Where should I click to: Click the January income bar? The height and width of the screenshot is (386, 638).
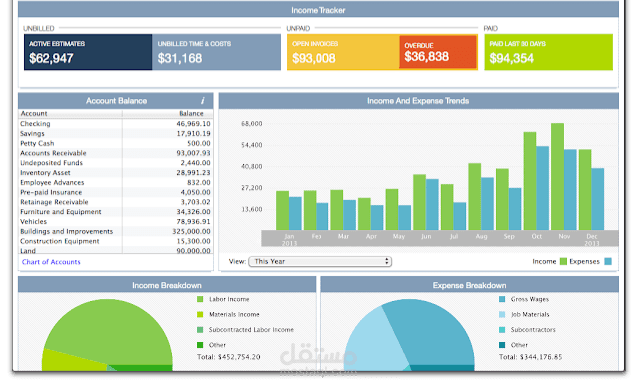pos(282,211)
